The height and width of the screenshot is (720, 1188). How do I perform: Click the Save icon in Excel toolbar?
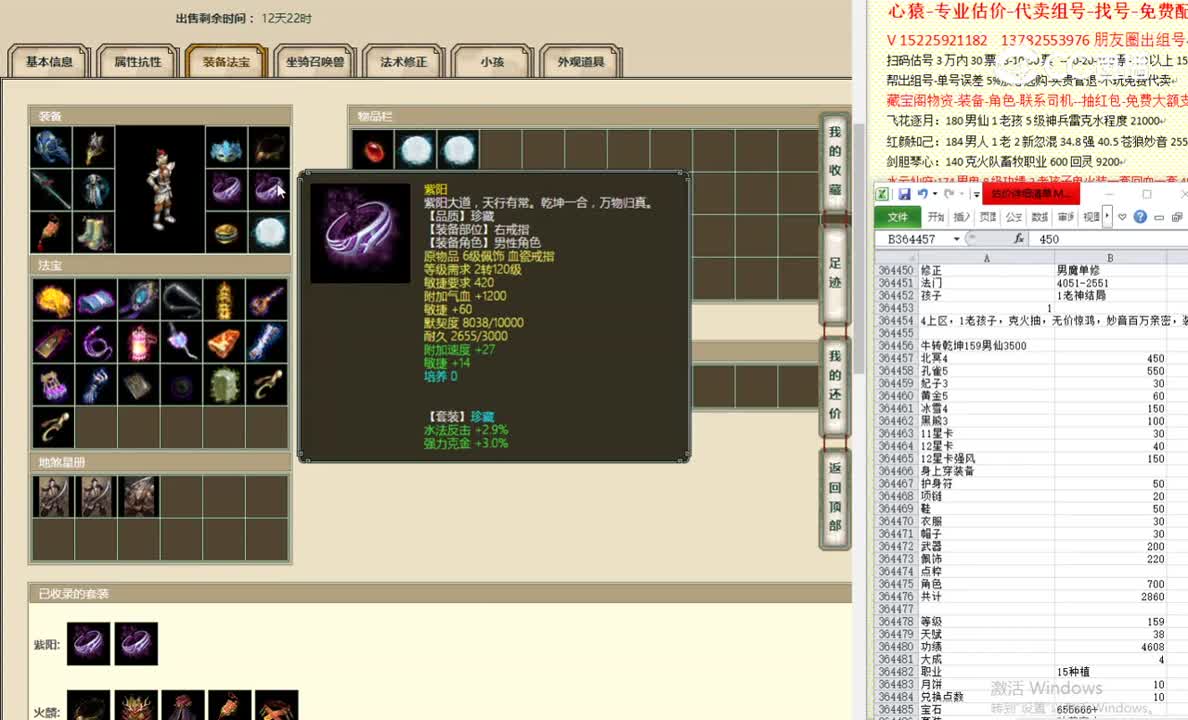[903, 194]
